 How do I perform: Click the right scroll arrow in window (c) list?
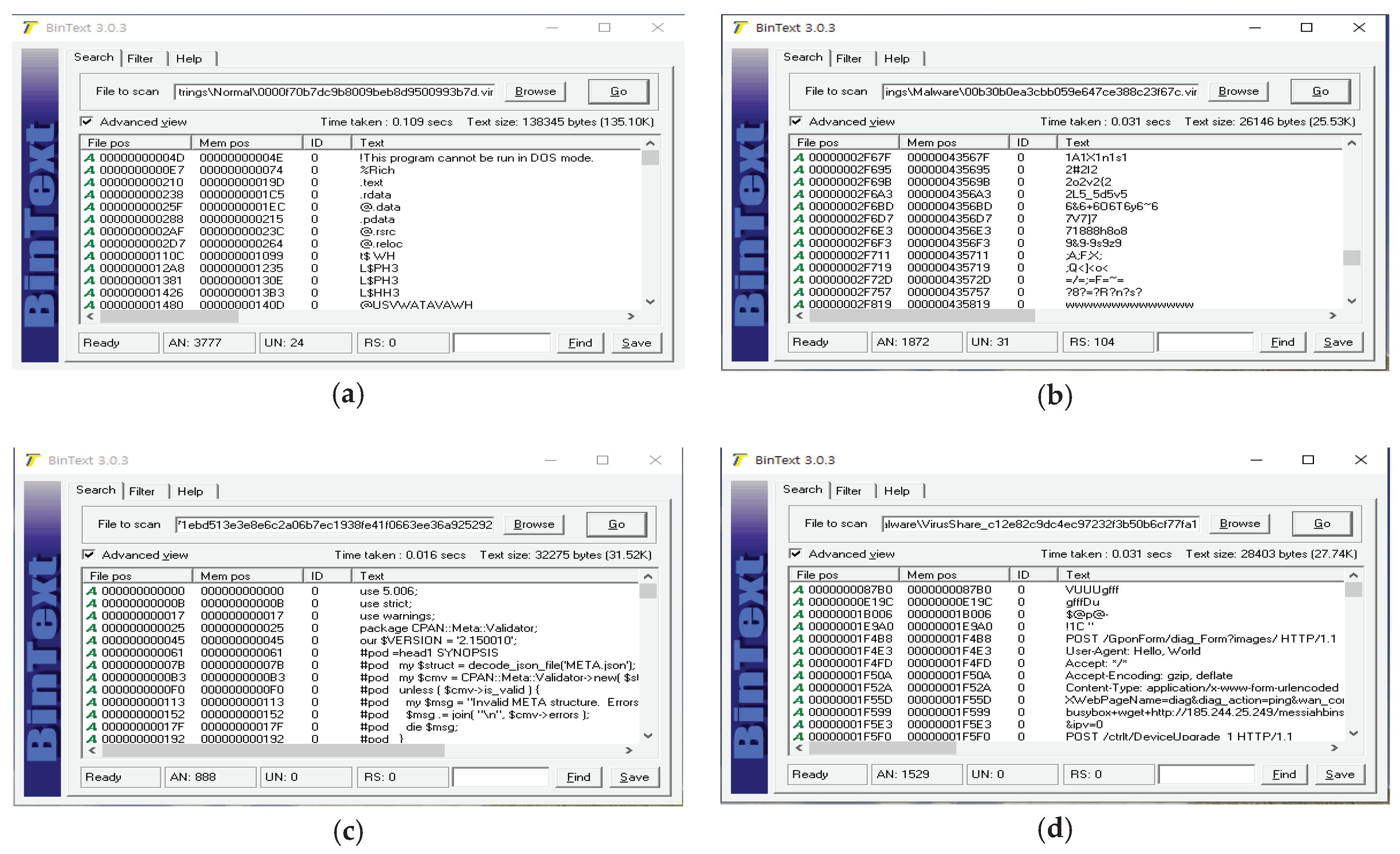point(629,751)
